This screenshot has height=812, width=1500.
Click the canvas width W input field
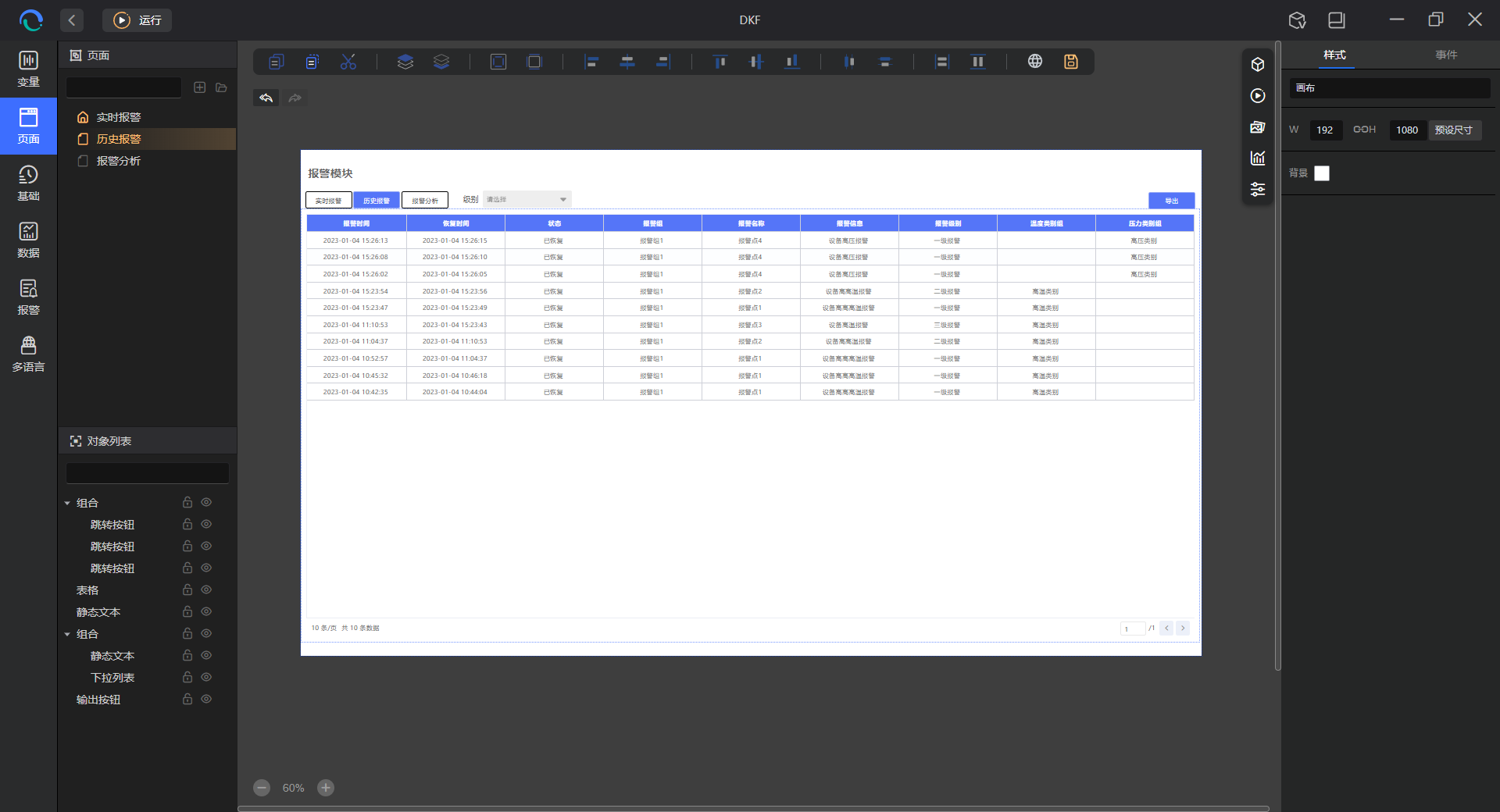[1326, 130]
